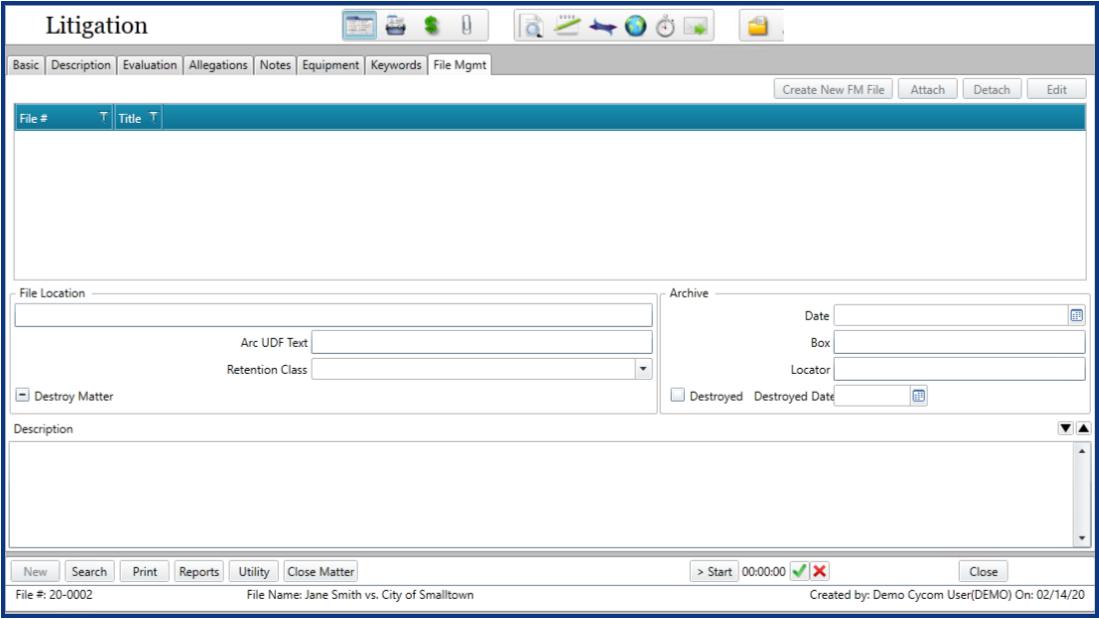Click the Destroyed Date input field
The image size is (1099, 619).
(872, 396)
